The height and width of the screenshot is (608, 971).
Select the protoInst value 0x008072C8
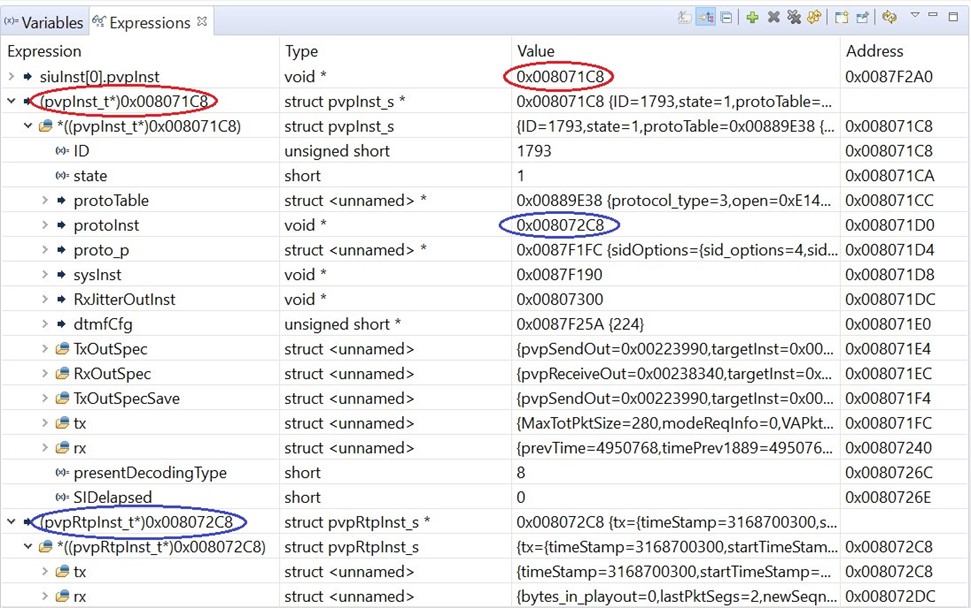tap(560, 225)
